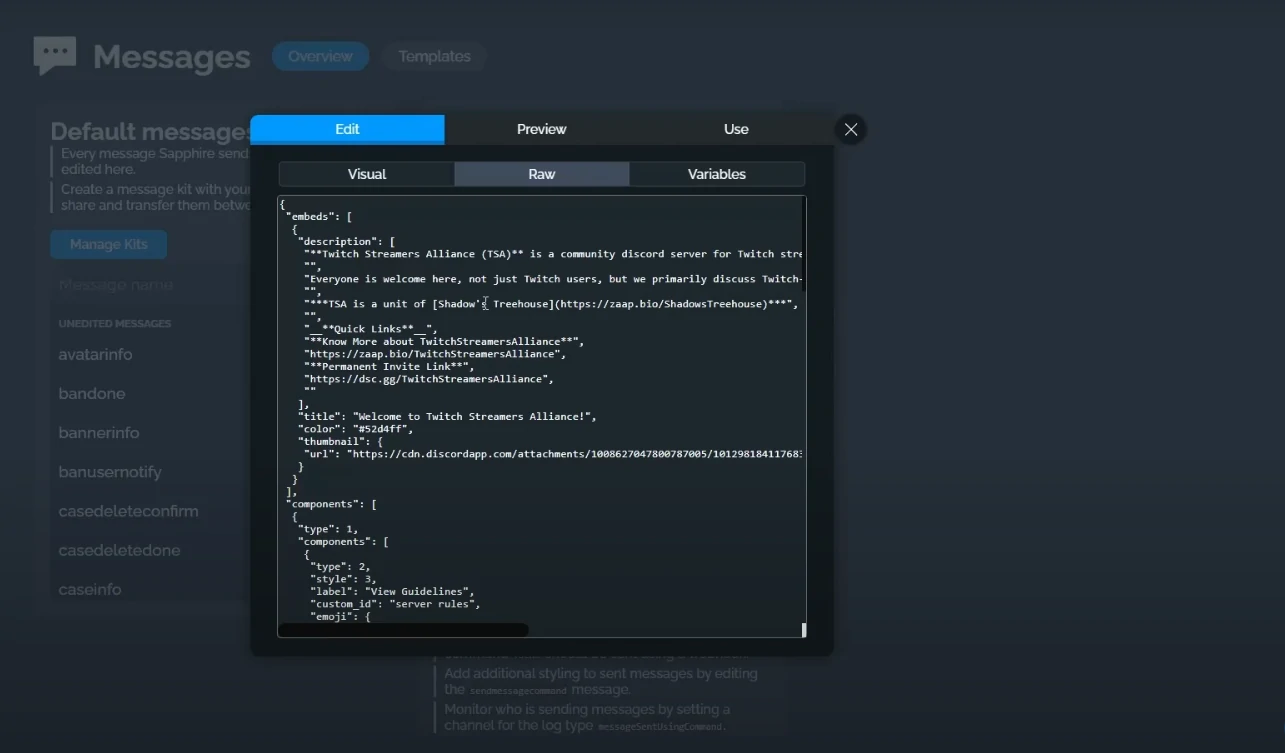This screenshot has width=1285, height=753.
Task: Click the Quick Links line in JSON
Action: [x=371, y=329]
